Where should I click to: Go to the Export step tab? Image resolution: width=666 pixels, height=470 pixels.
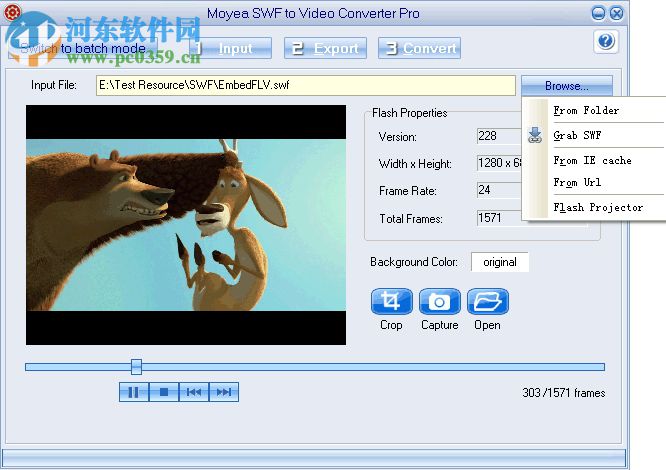tap(325, 48)
